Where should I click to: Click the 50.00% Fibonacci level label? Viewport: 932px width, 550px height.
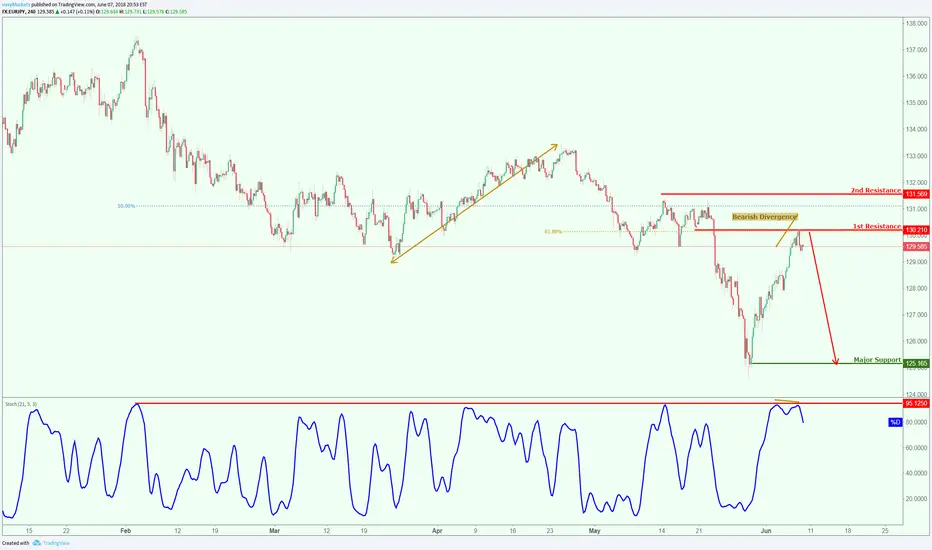coord(126,206)
